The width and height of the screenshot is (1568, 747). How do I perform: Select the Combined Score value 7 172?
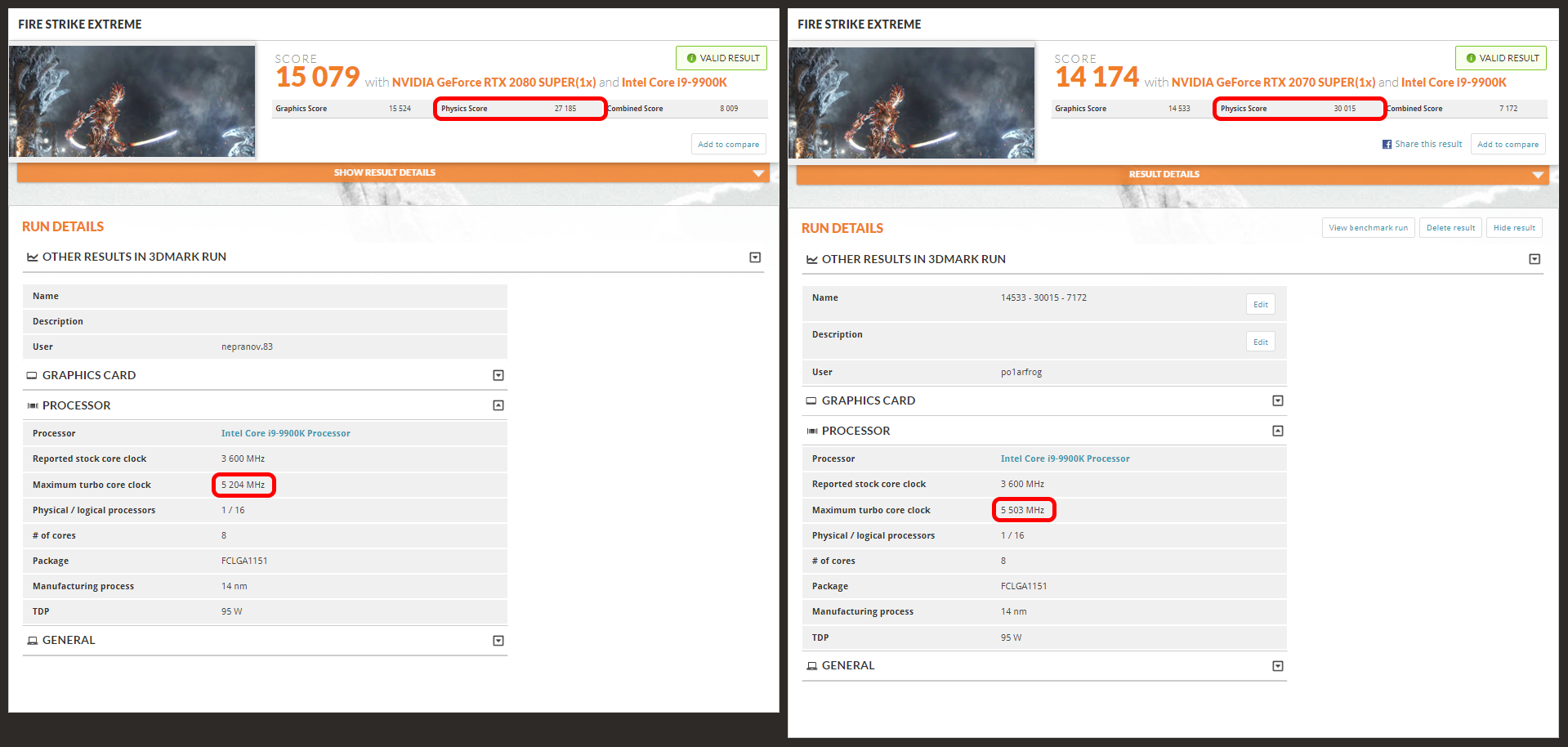point(1508,109)
